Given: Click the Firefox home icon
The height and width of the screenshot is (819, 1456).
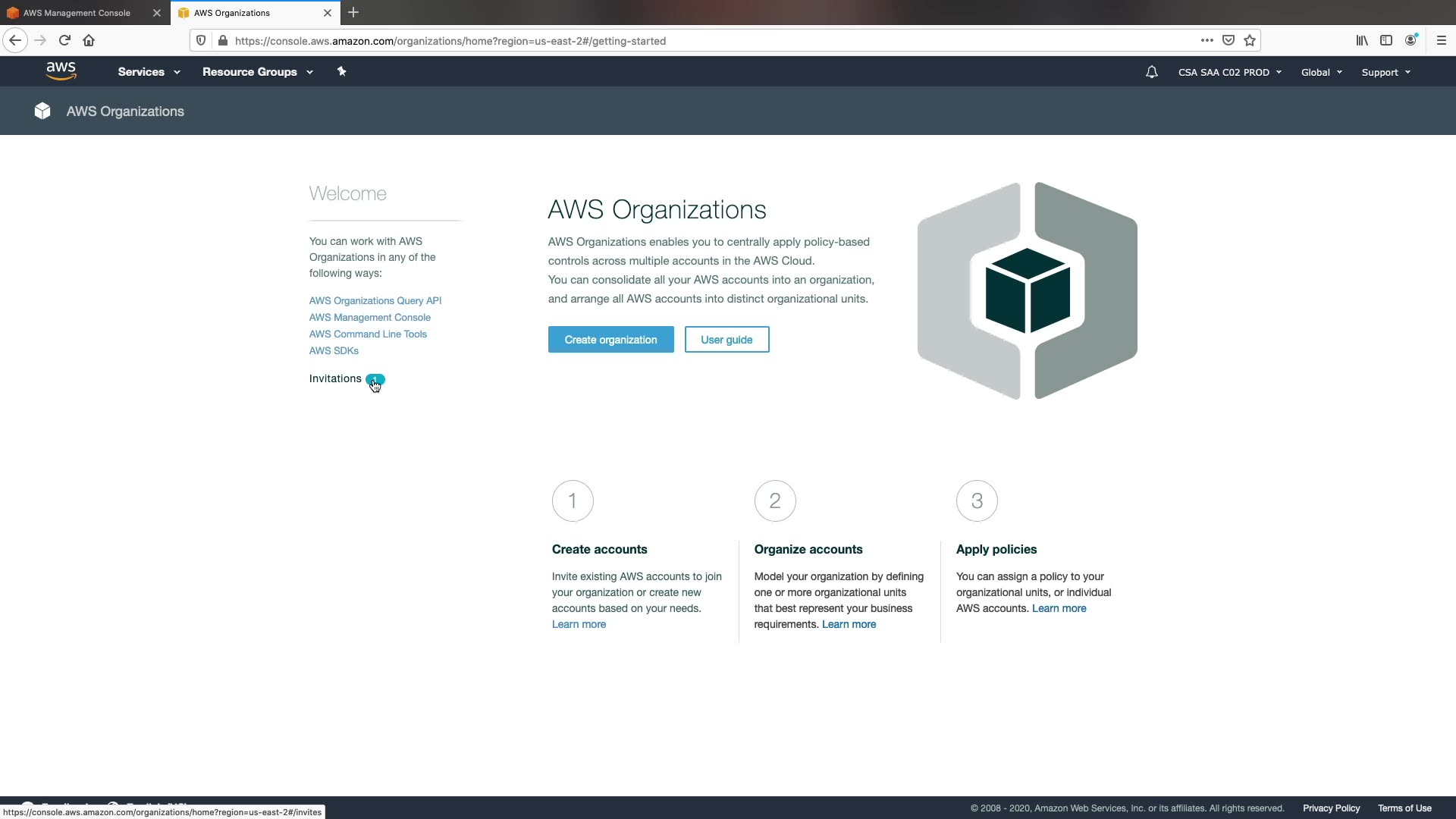Looking at the screenshot, I should click(x=89, y=41).
